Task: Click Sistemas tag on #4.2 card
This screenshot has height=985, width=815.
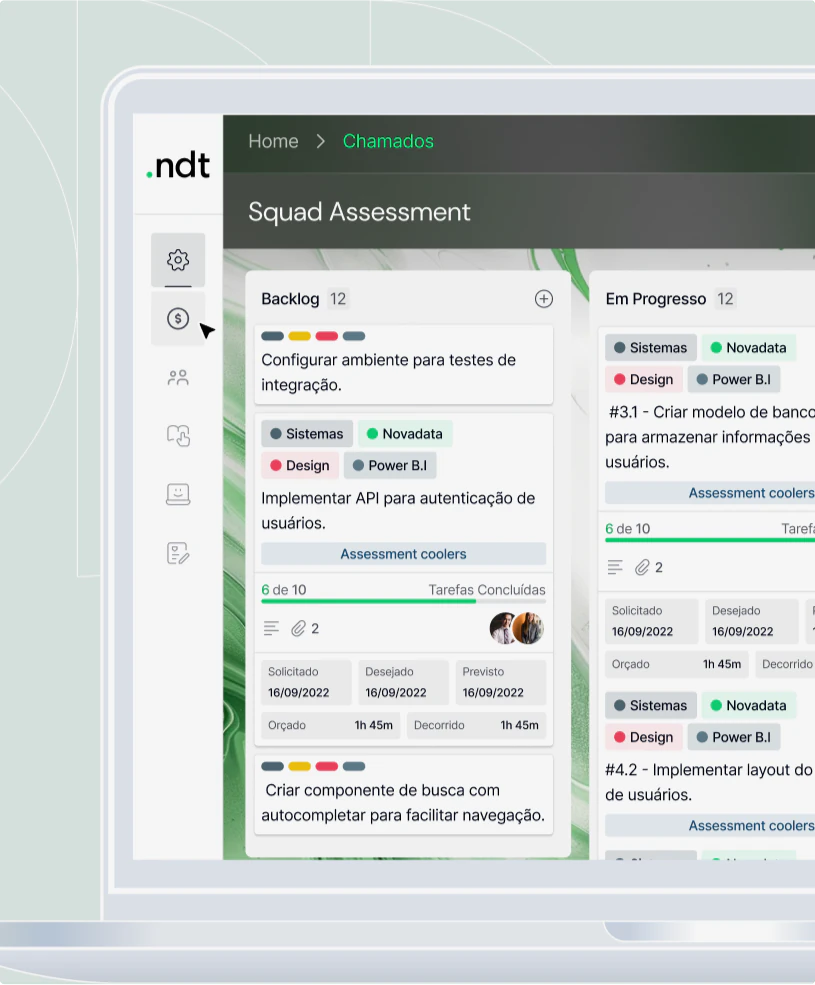Action: click(651, 705)
